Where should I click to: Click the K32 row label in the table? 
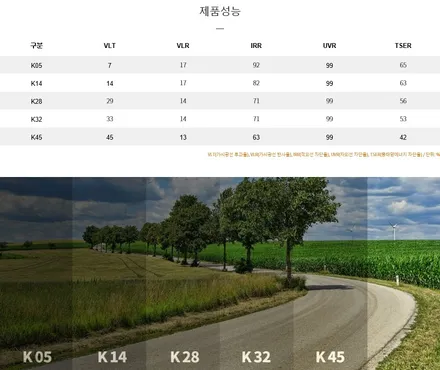tap(36, 119)
